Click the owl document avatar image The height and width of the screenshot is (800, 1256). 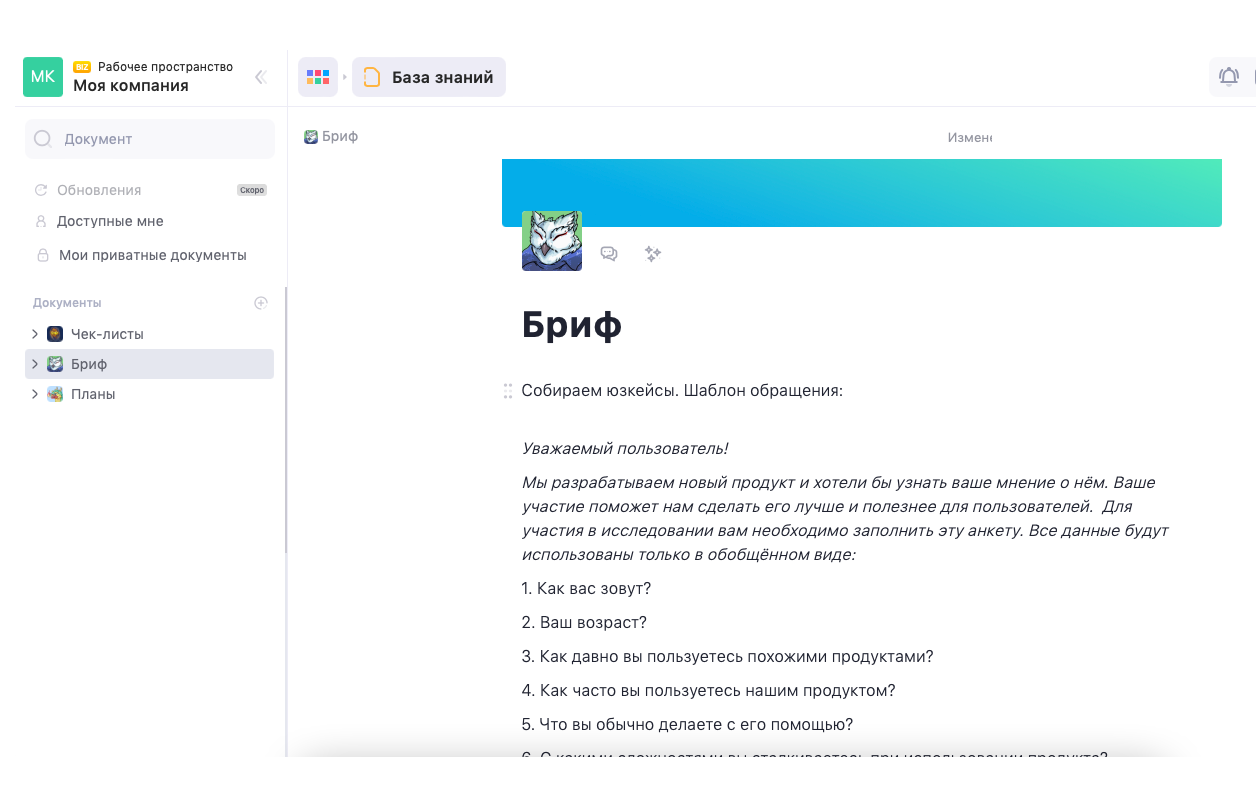tap(552, 241)
